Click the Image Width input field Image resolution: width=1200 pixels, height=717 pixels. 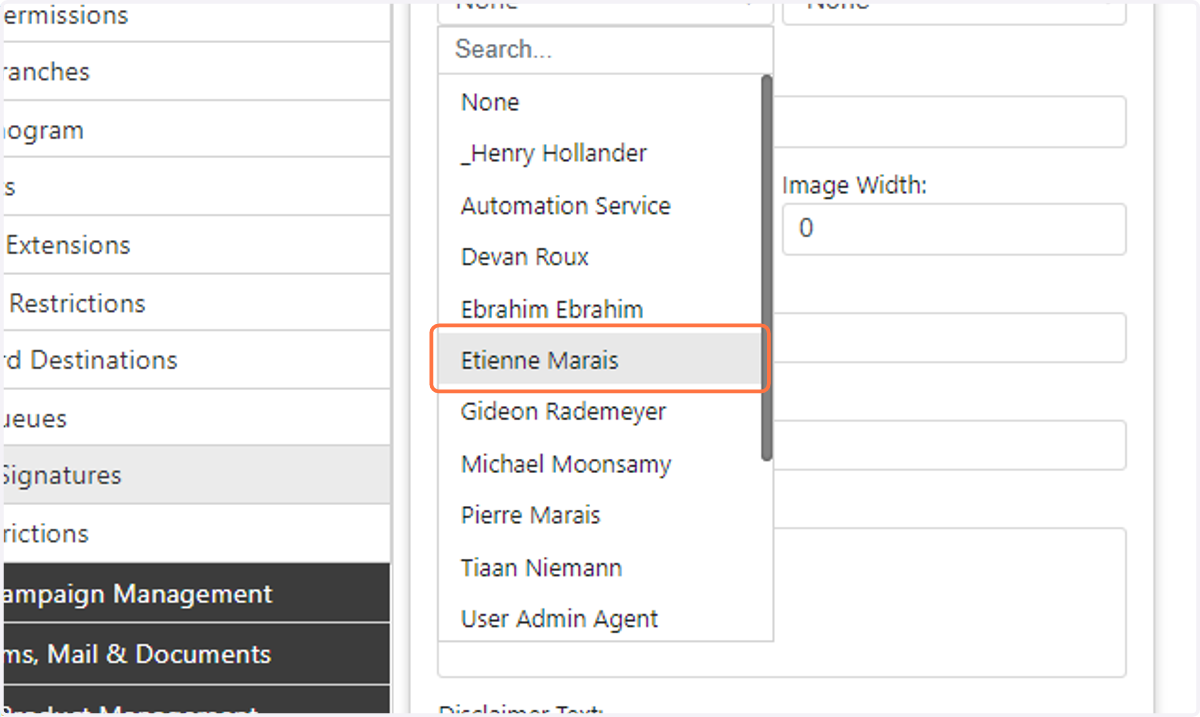pos(954,229)
